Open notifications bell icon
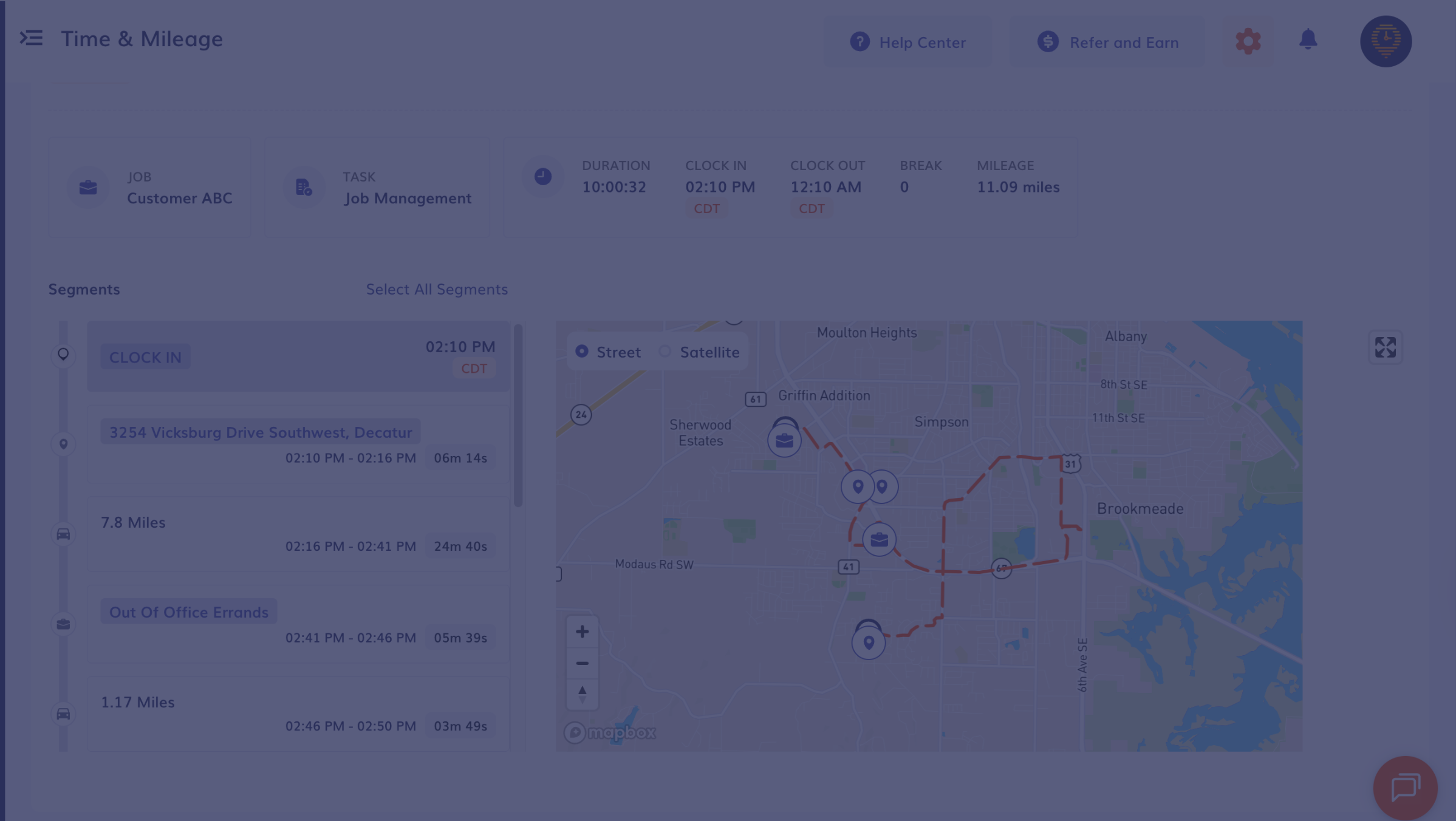Image resolution: width=1456 pixels, height=821 pixels. [x=1308, y=40]
